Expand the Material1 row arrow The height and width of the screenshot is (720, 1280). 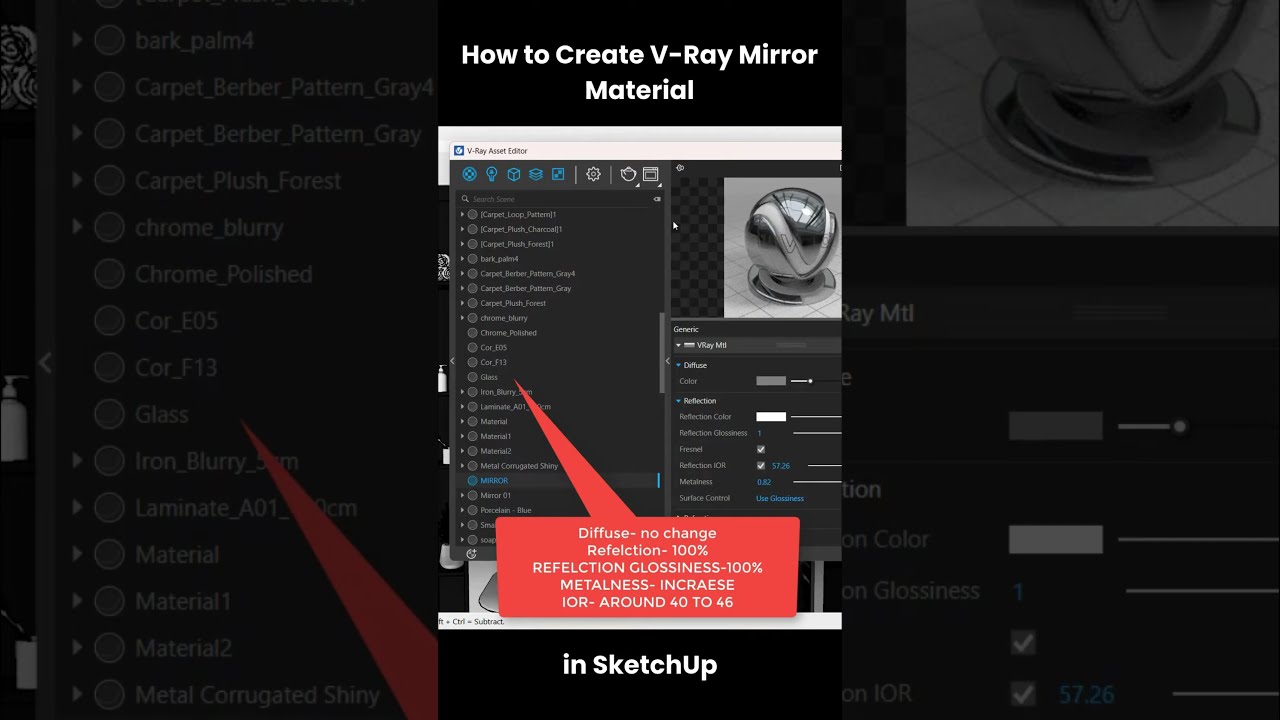coord(462,436)
